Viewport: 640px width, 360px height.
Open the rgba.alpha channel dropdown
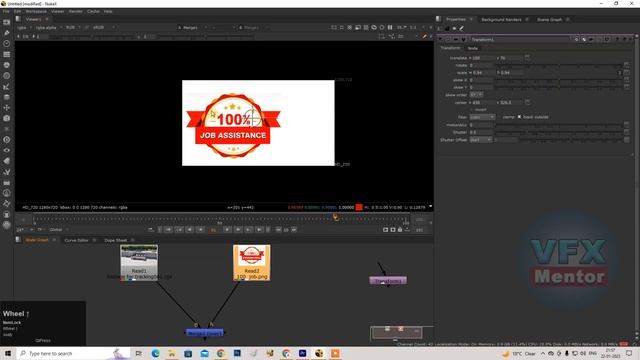[x=49, y=27]
